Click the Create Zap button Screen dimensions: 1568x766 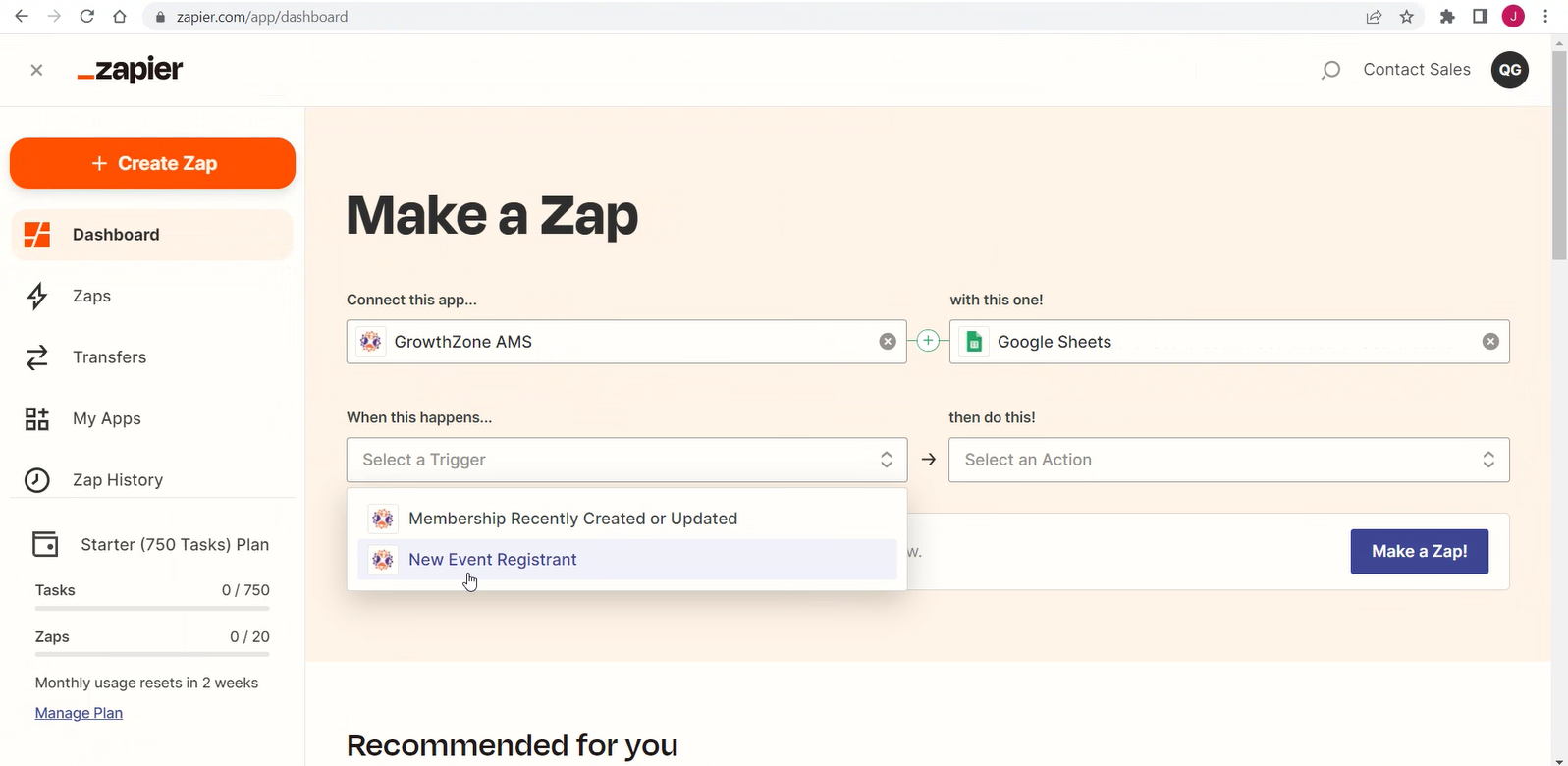click(152, 163)
